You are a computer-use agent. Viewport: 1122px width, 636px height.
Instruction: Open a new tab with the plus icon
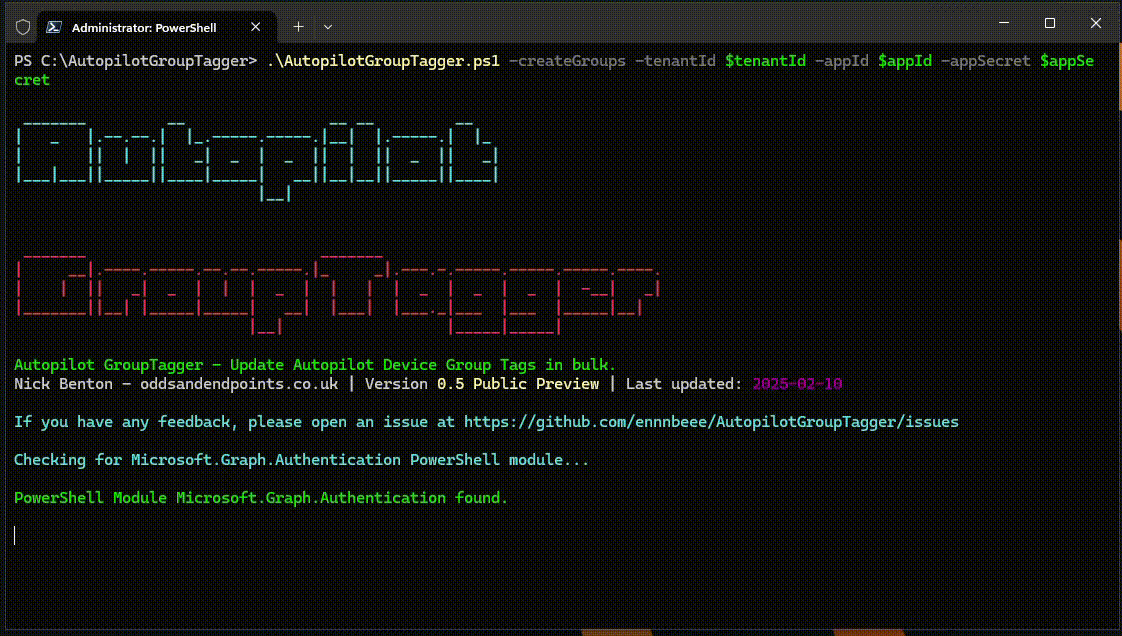(297, 27)
